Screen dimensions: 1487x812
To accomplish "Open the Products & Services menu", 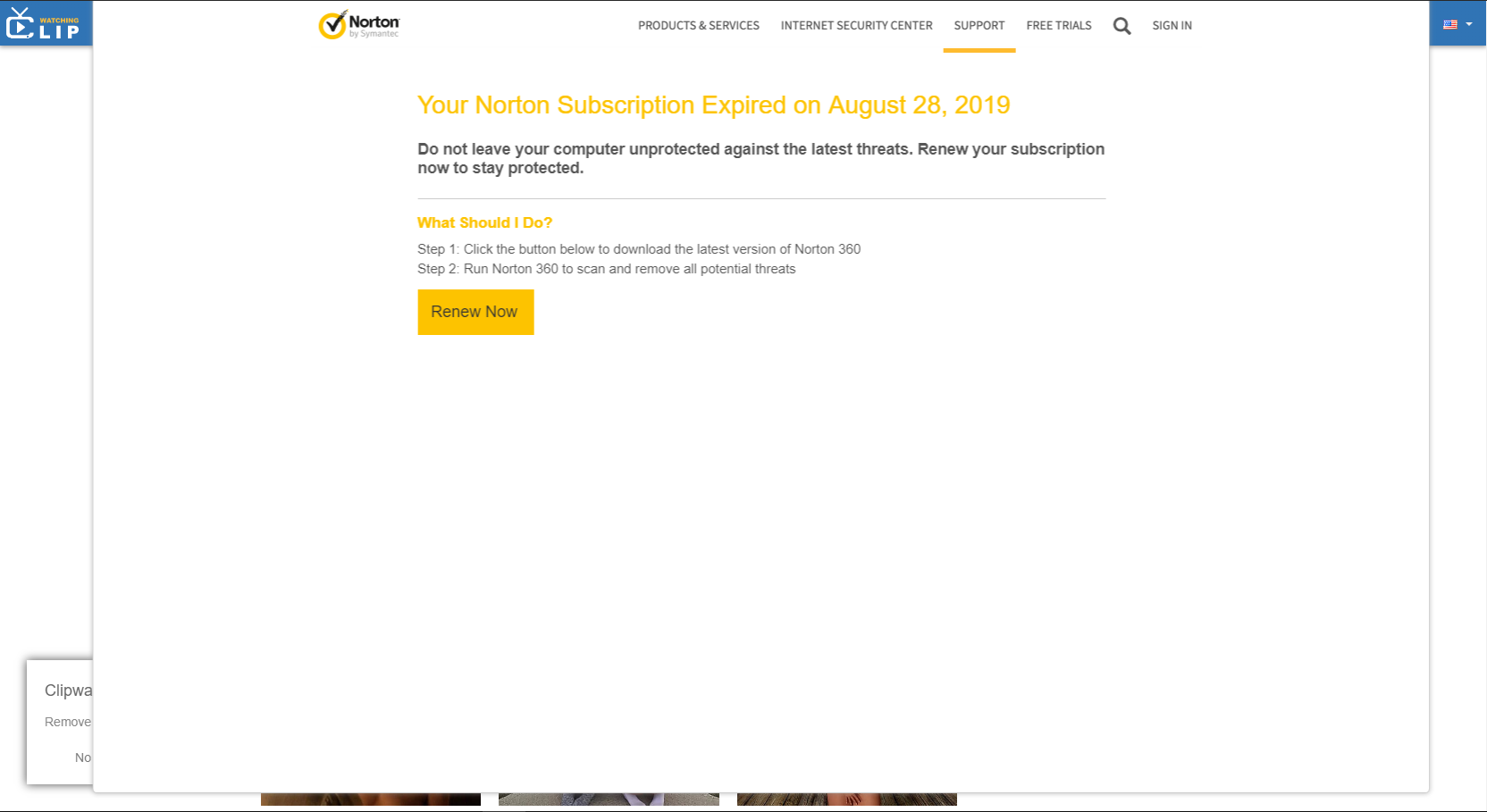I will click(x=698, y=26).
